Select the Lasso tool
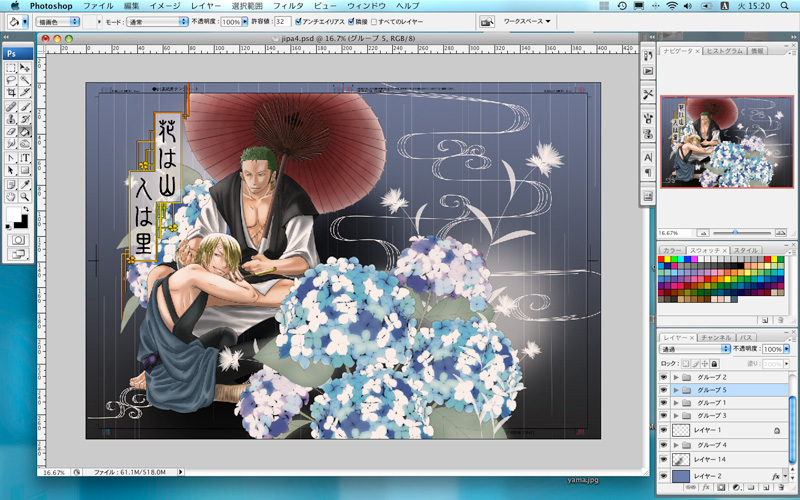This screenshot has width=800, height=500. (11, 80)
